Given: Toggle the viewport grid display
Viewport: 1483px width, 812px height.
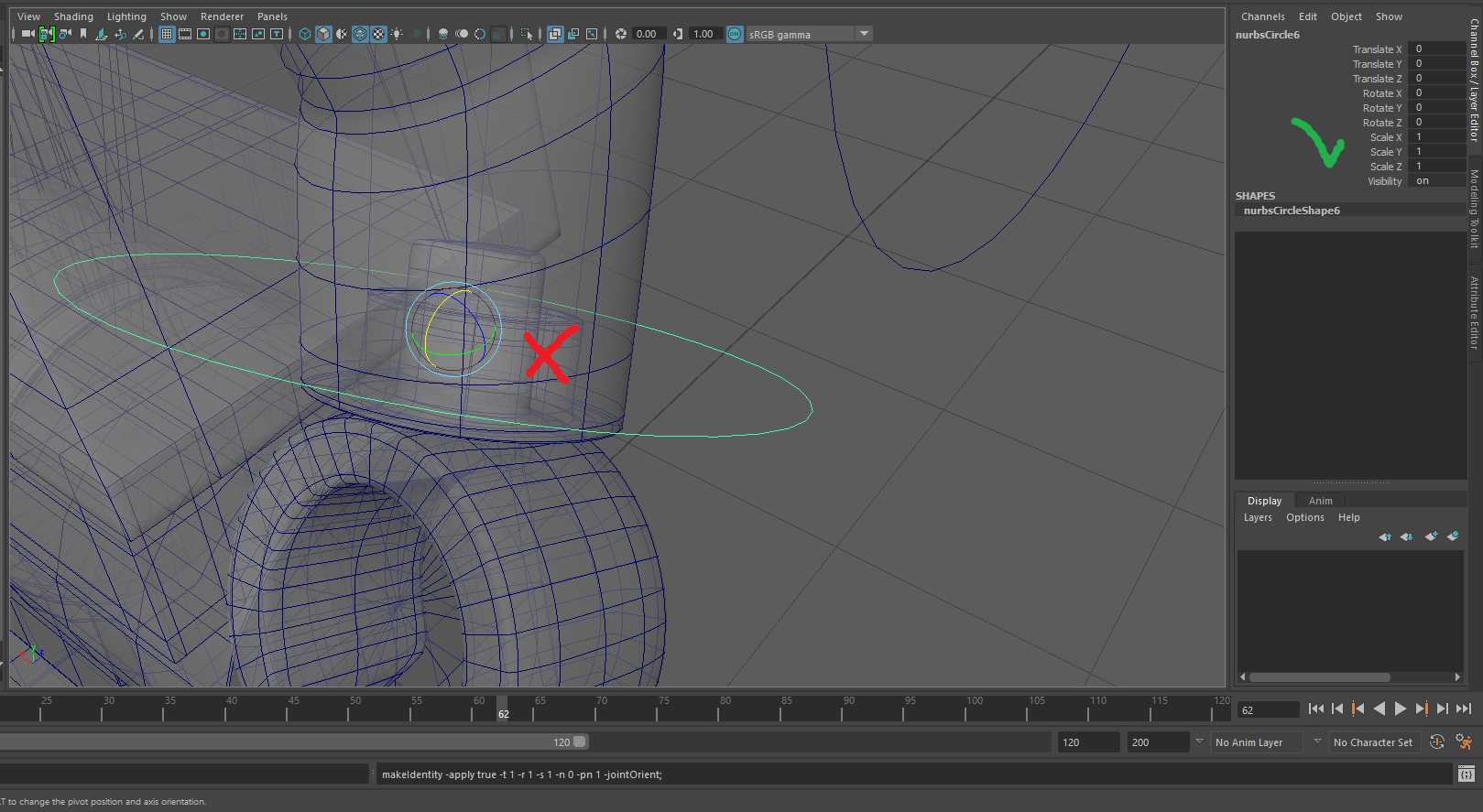Looking at the screenshot, I should pyautogui.click(x=167, y=34).
